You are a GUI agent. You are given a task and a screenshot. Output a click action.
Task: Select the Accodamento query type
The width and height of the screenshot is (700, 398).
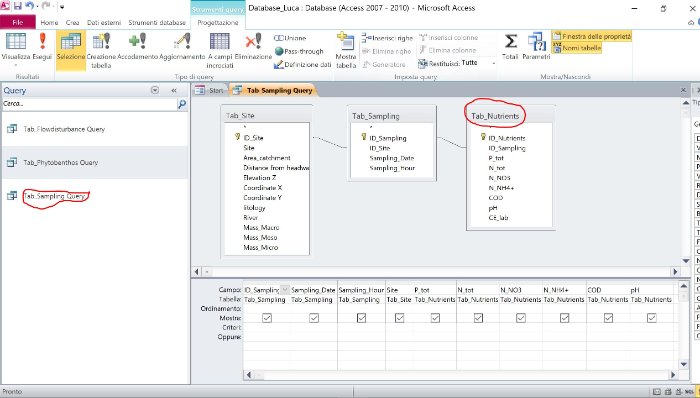click(x=138, y=46)
